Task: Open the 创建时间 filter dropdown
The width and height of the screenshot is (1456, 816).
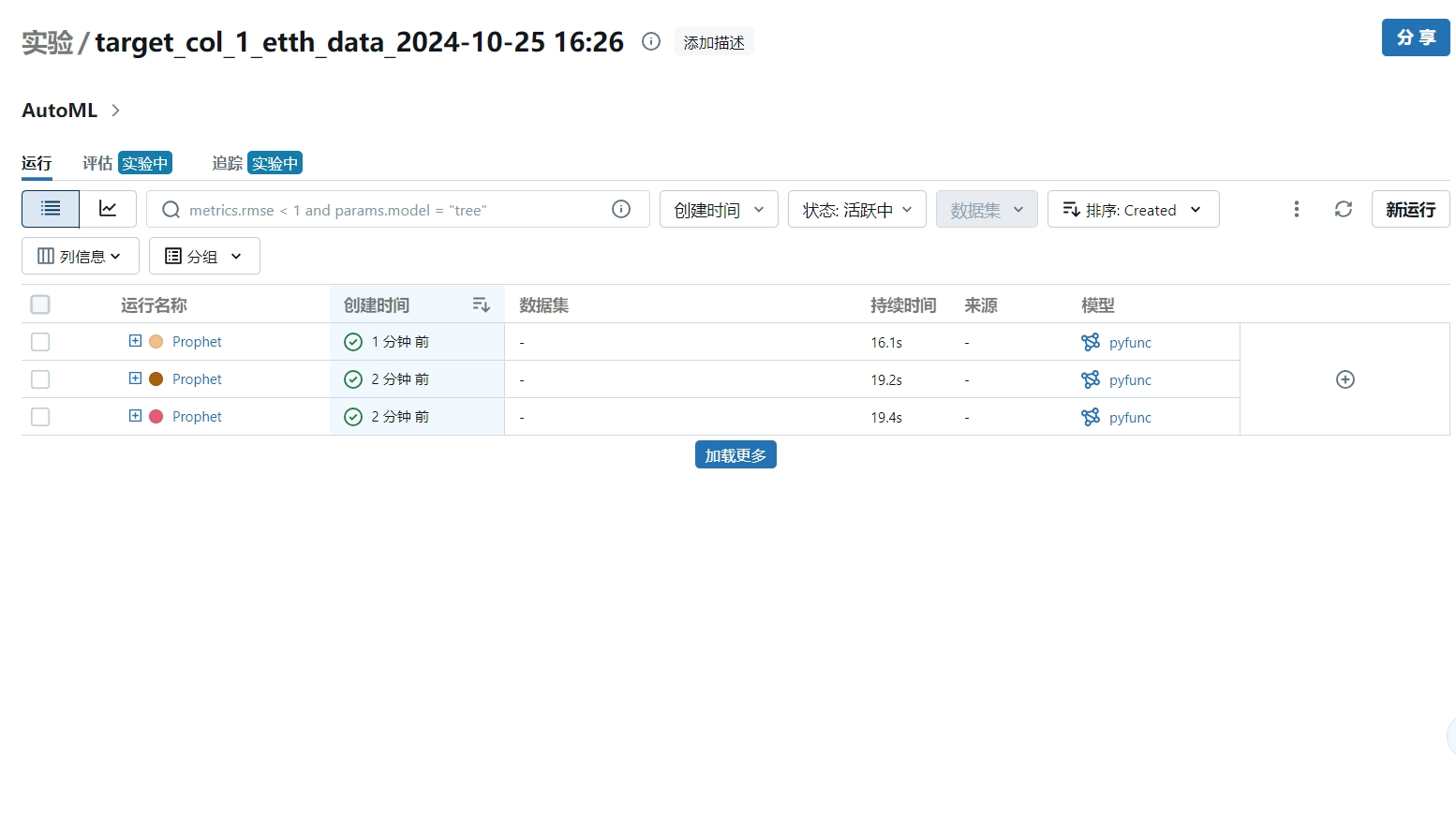Action: click(x=719, y=209)
